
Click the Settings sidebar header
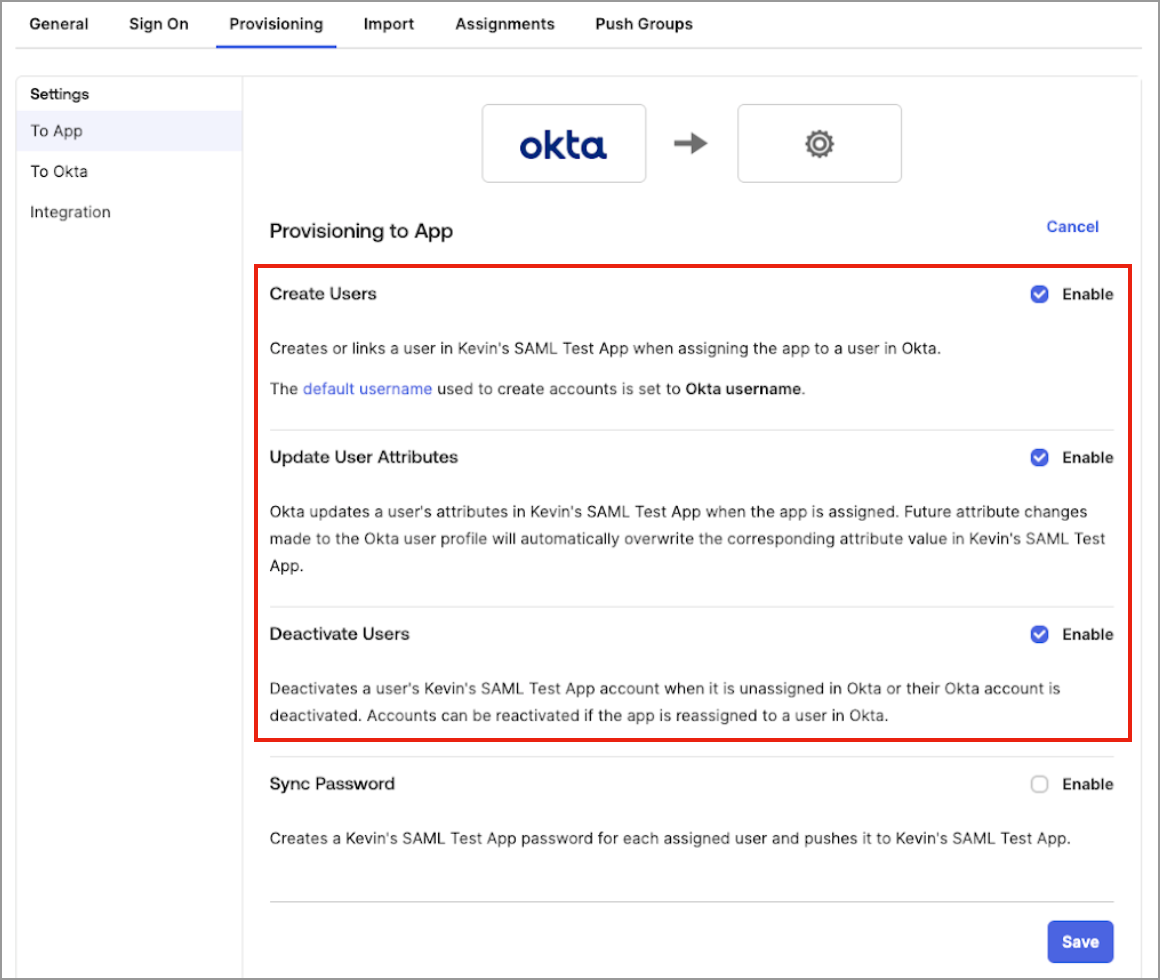[x=59, y=94]
